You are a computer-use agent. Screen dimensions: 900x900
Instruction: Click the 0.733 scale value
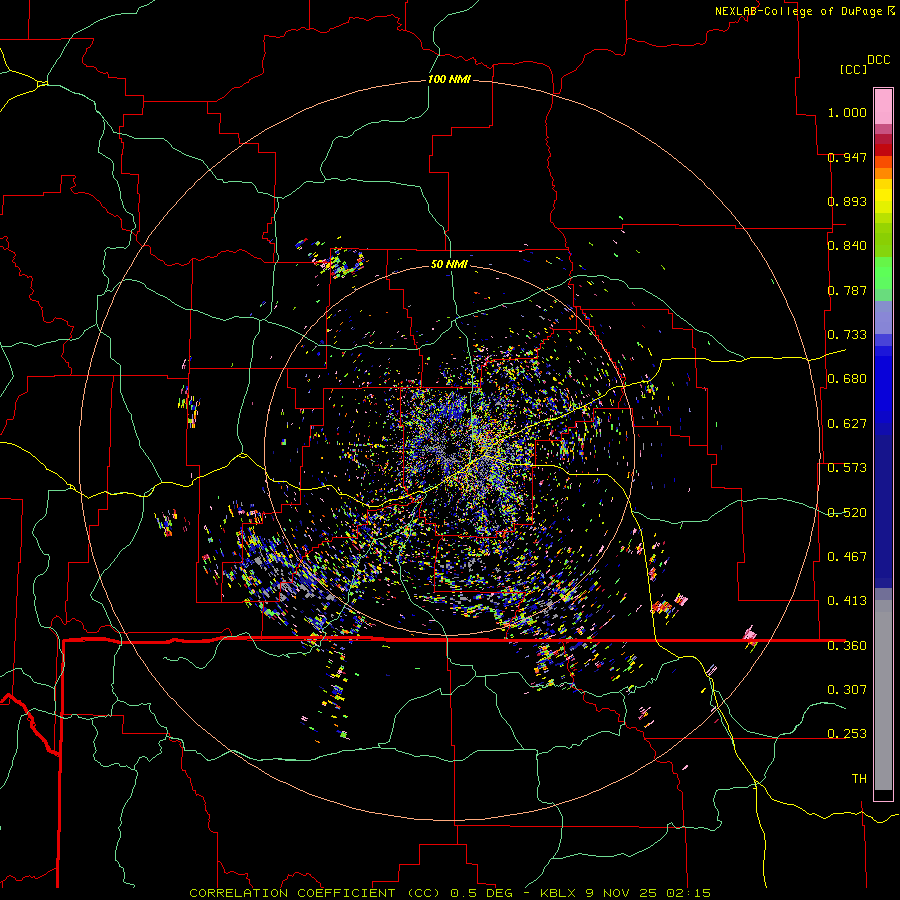(x=847, y=335)
